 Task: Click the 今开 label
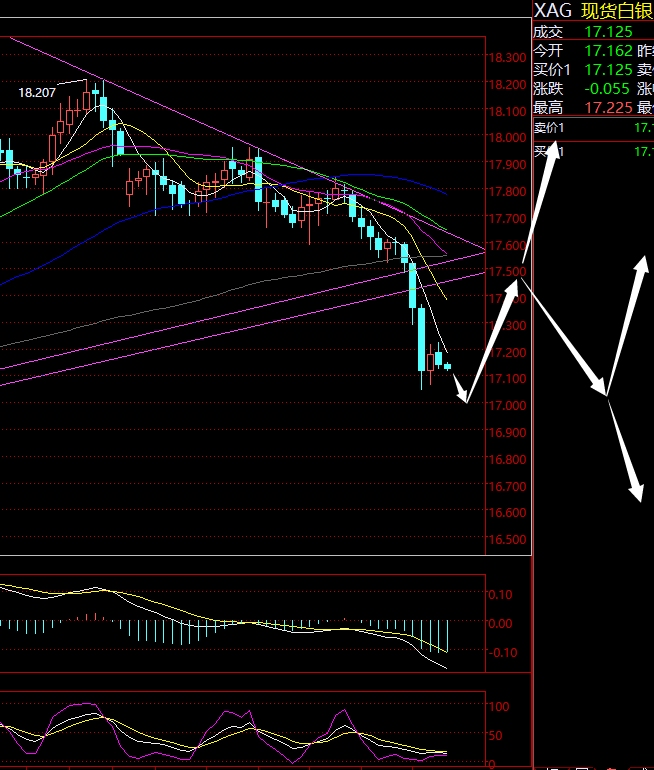point(548,51)
